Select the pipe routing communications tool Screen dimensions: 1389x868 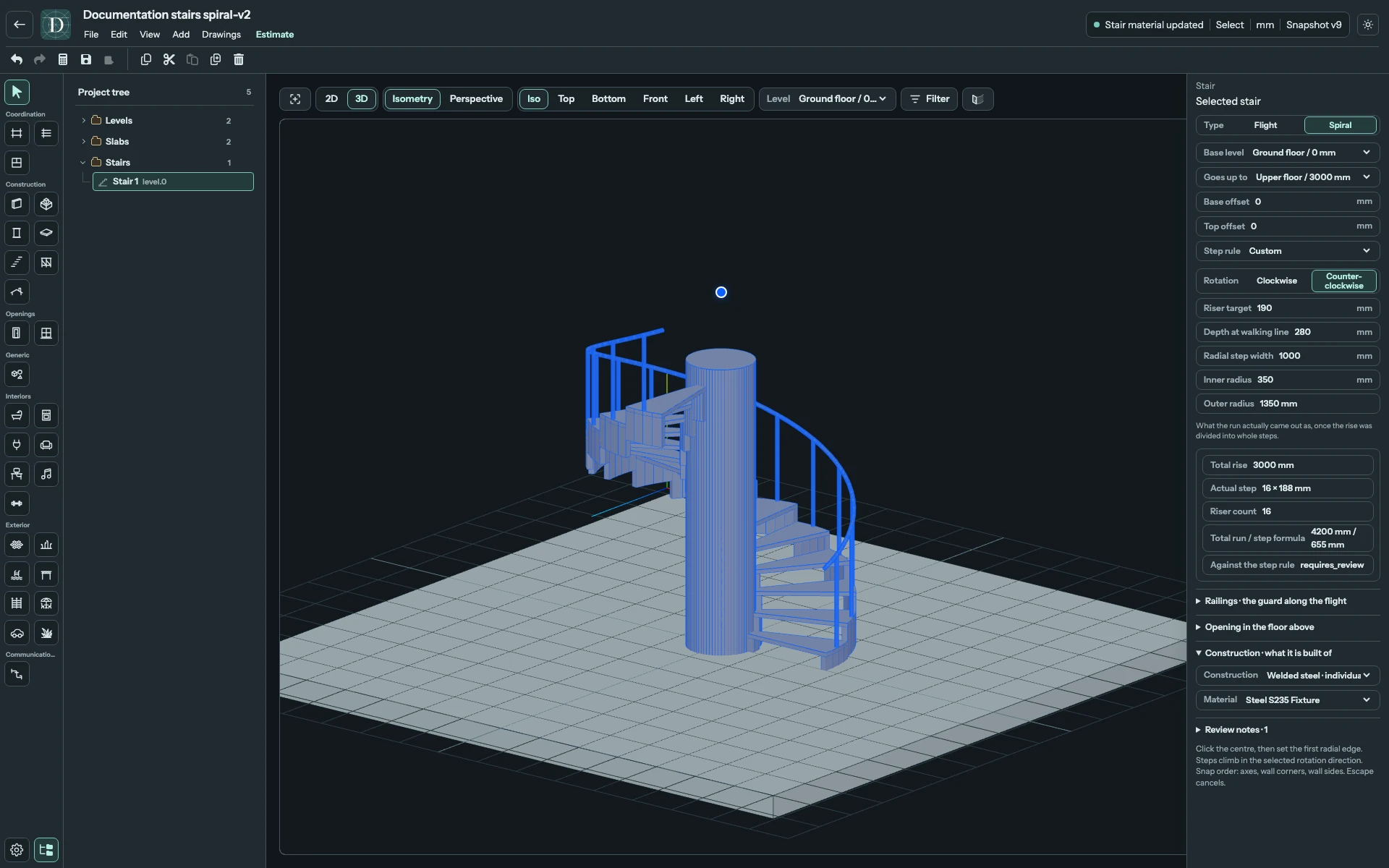[17, 674]
